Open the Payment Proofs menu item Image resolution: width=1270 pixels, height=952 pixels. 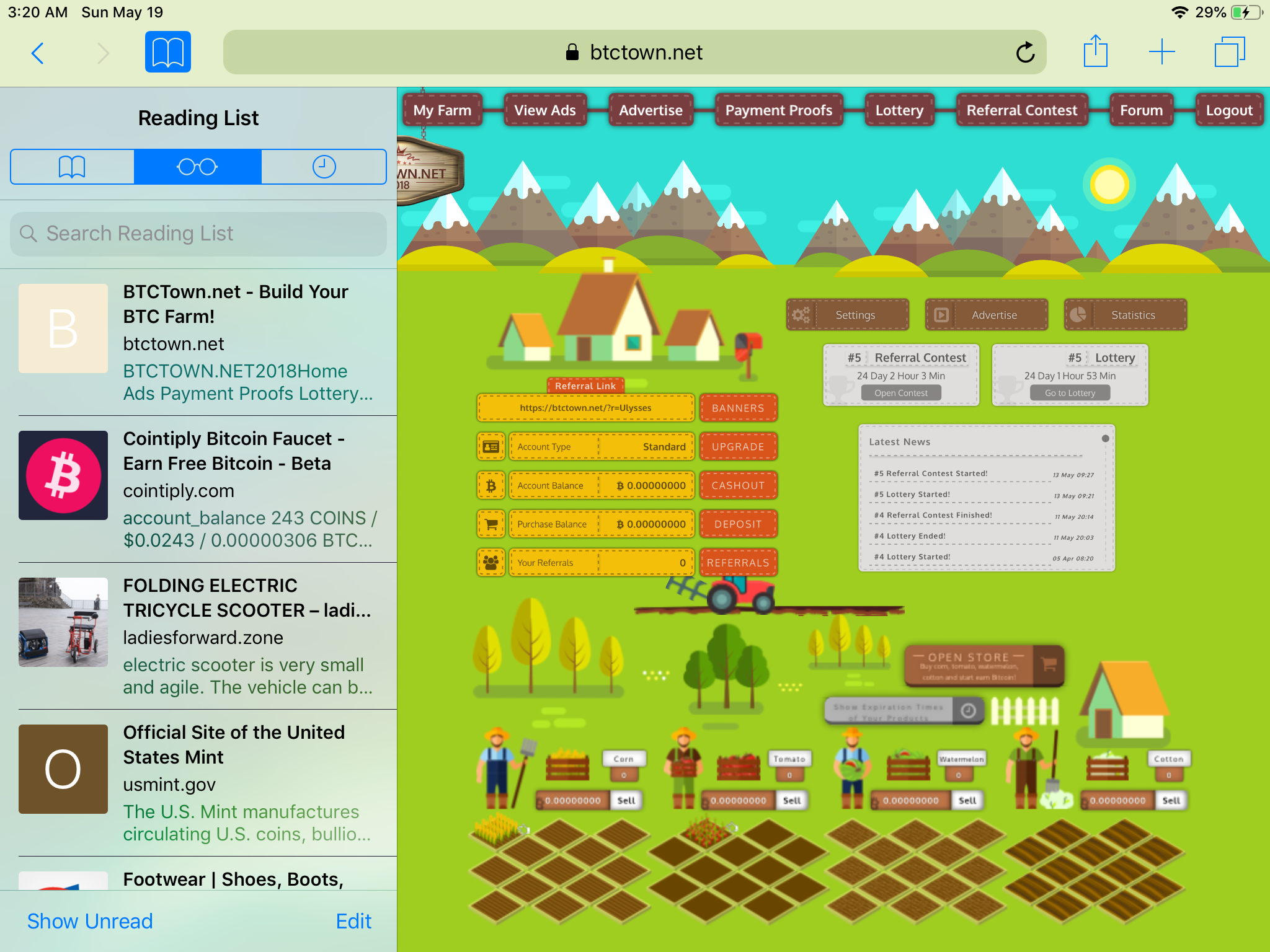pos(779,110)
